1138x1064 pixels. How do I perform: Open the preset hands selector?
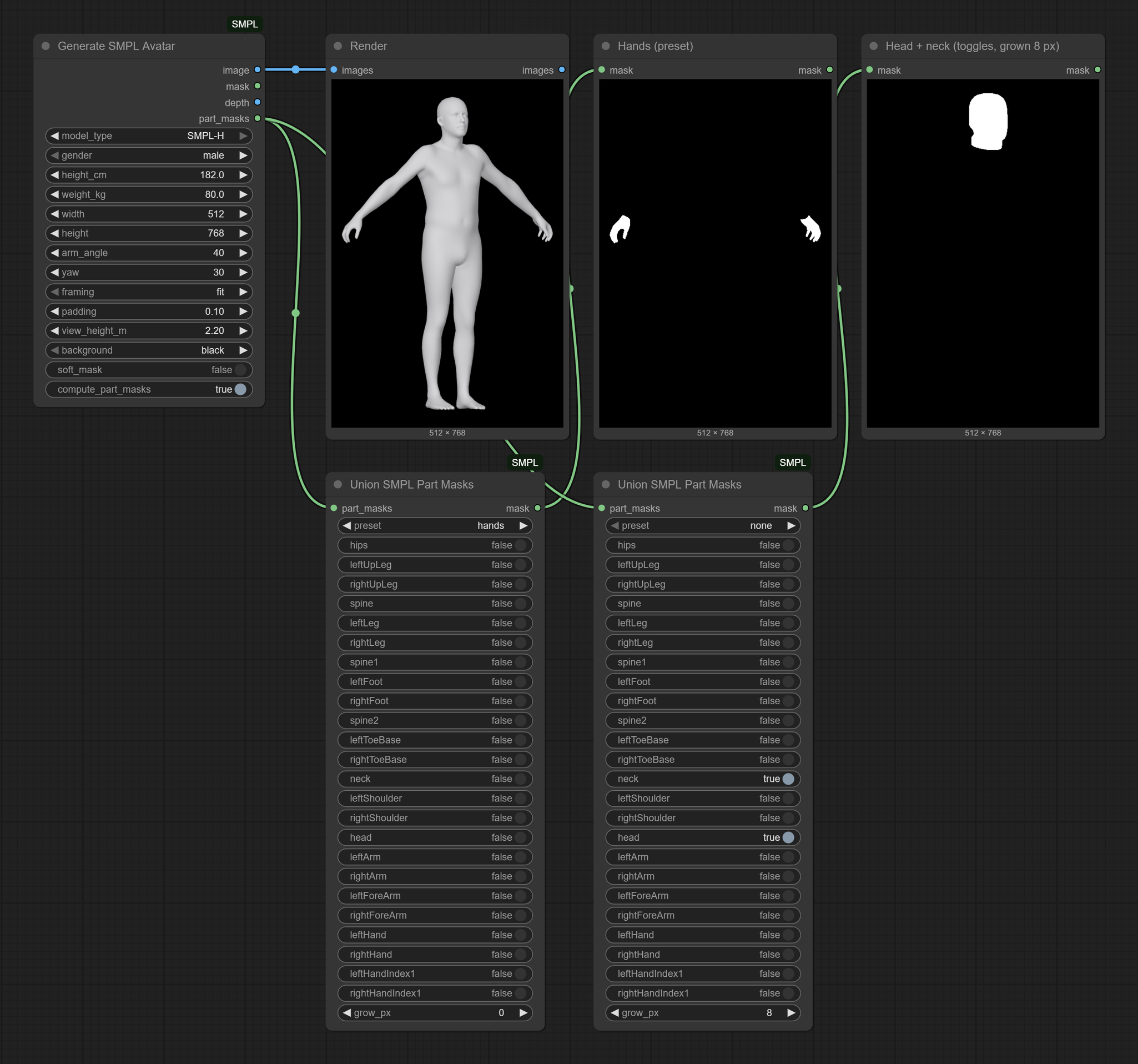tap(435, 526)
